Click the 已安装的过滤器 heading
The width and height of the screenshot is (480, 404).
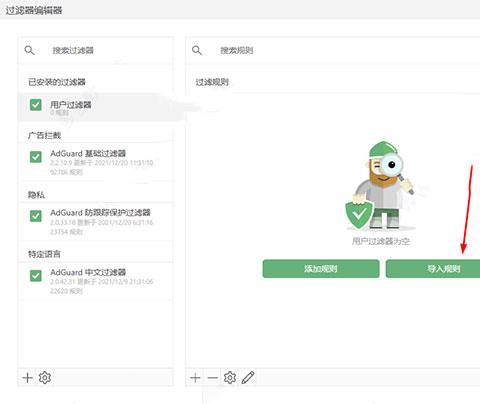pyautogui.click(x=57, y=82)
